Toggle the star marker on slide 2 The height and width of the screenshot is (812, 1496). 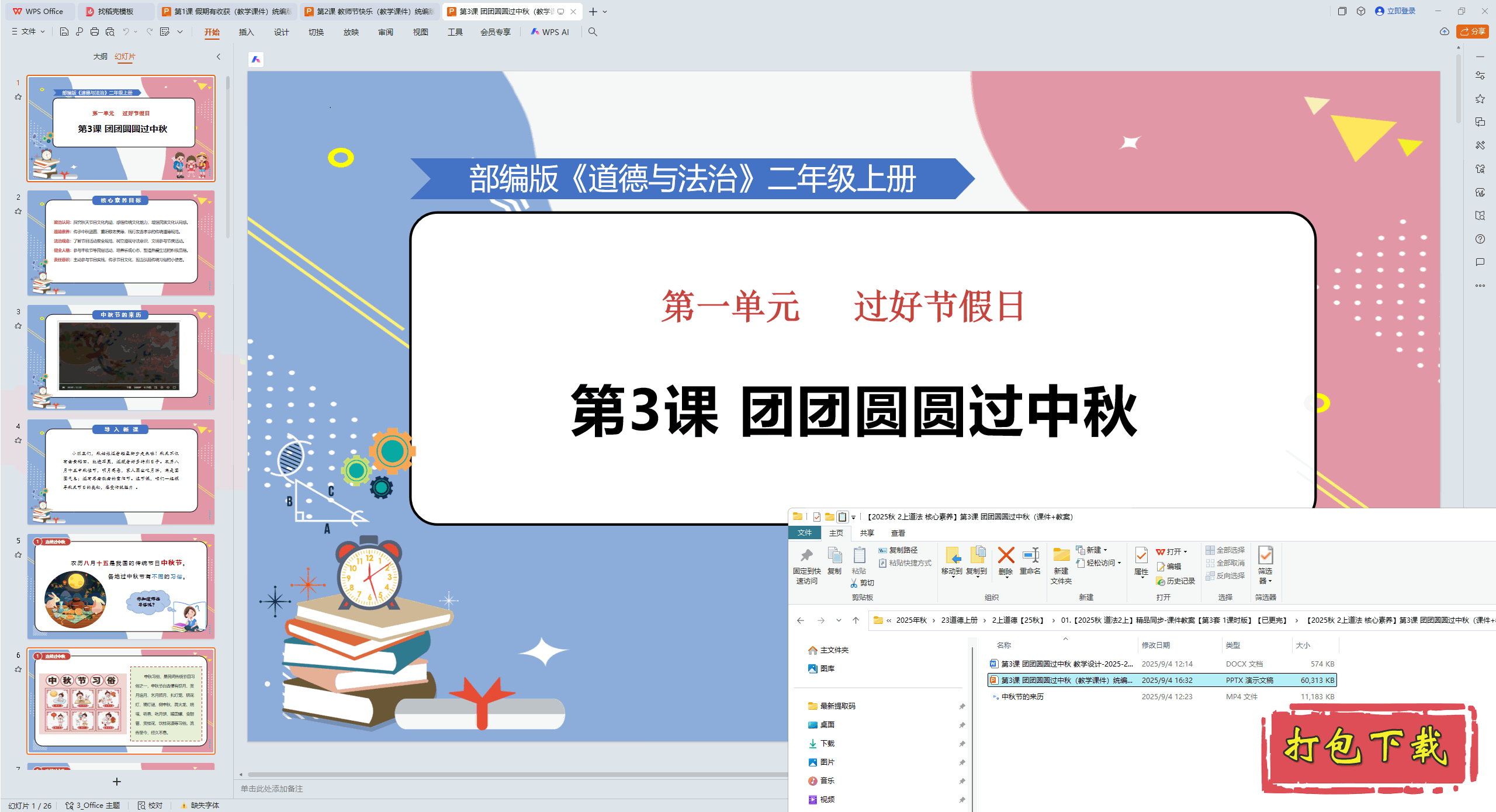pyautogui.click(x=18, y=211)
